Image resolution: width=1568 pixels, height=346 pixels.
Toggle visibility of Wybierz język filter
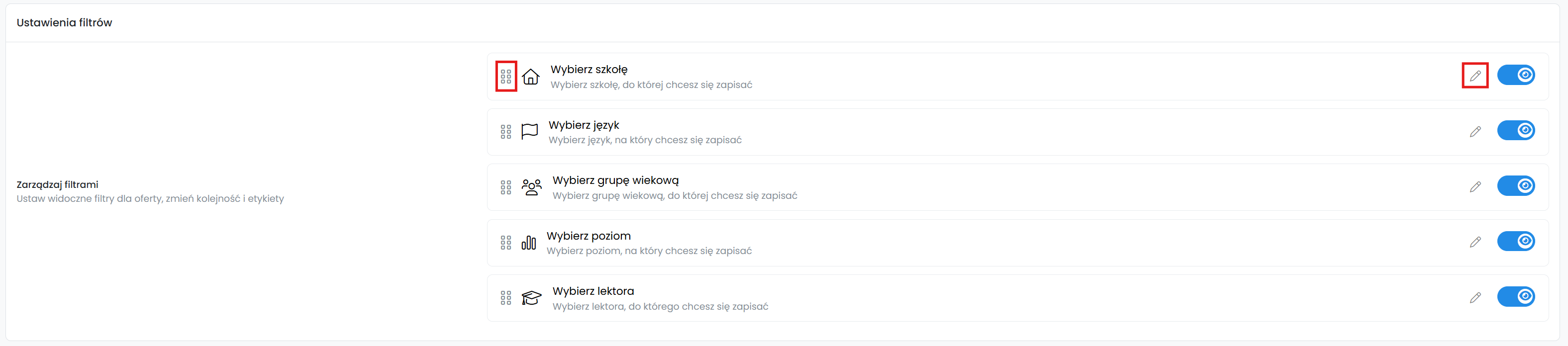click(1516, 130)
